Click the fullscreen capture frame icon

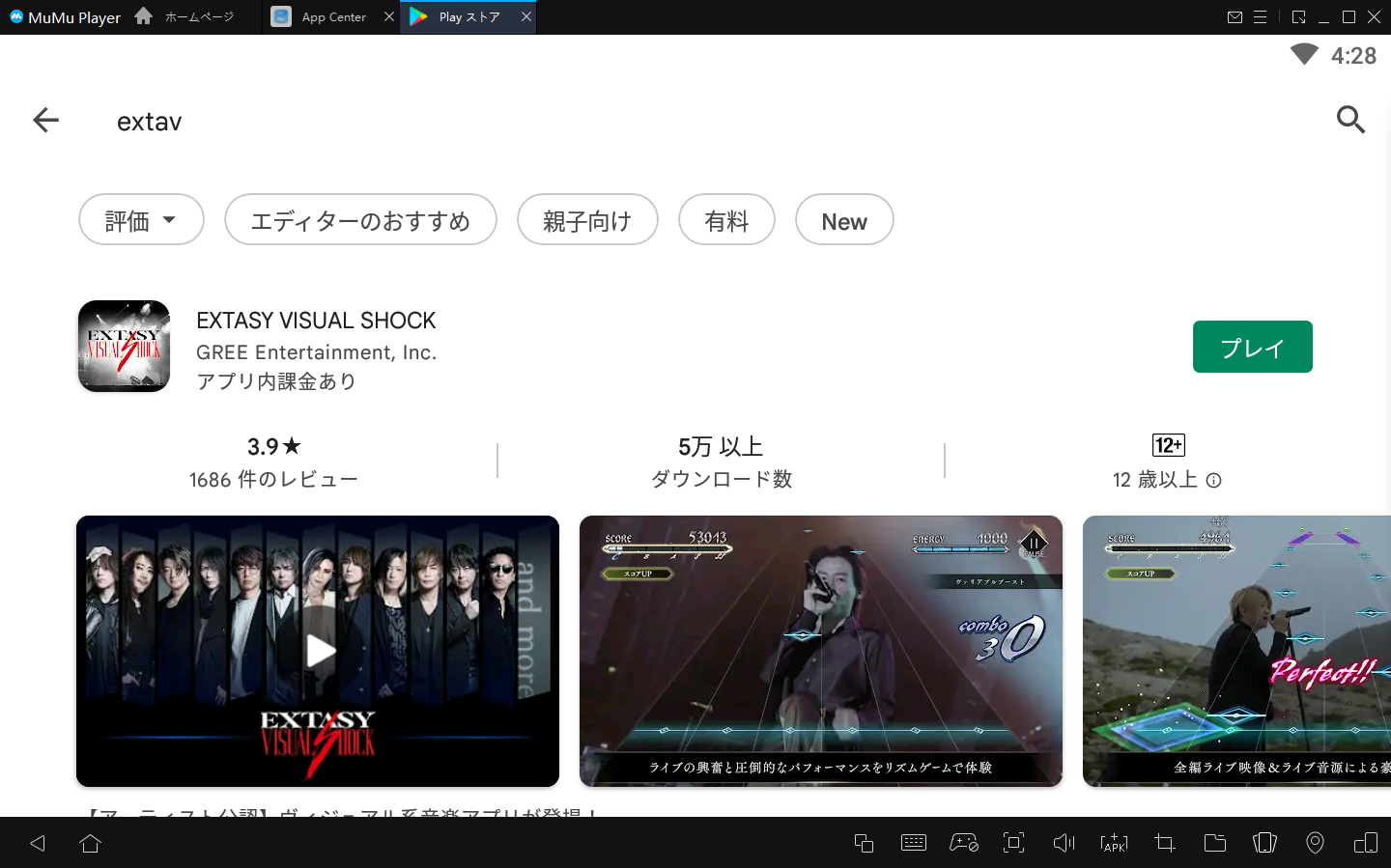click(1013, 843)
